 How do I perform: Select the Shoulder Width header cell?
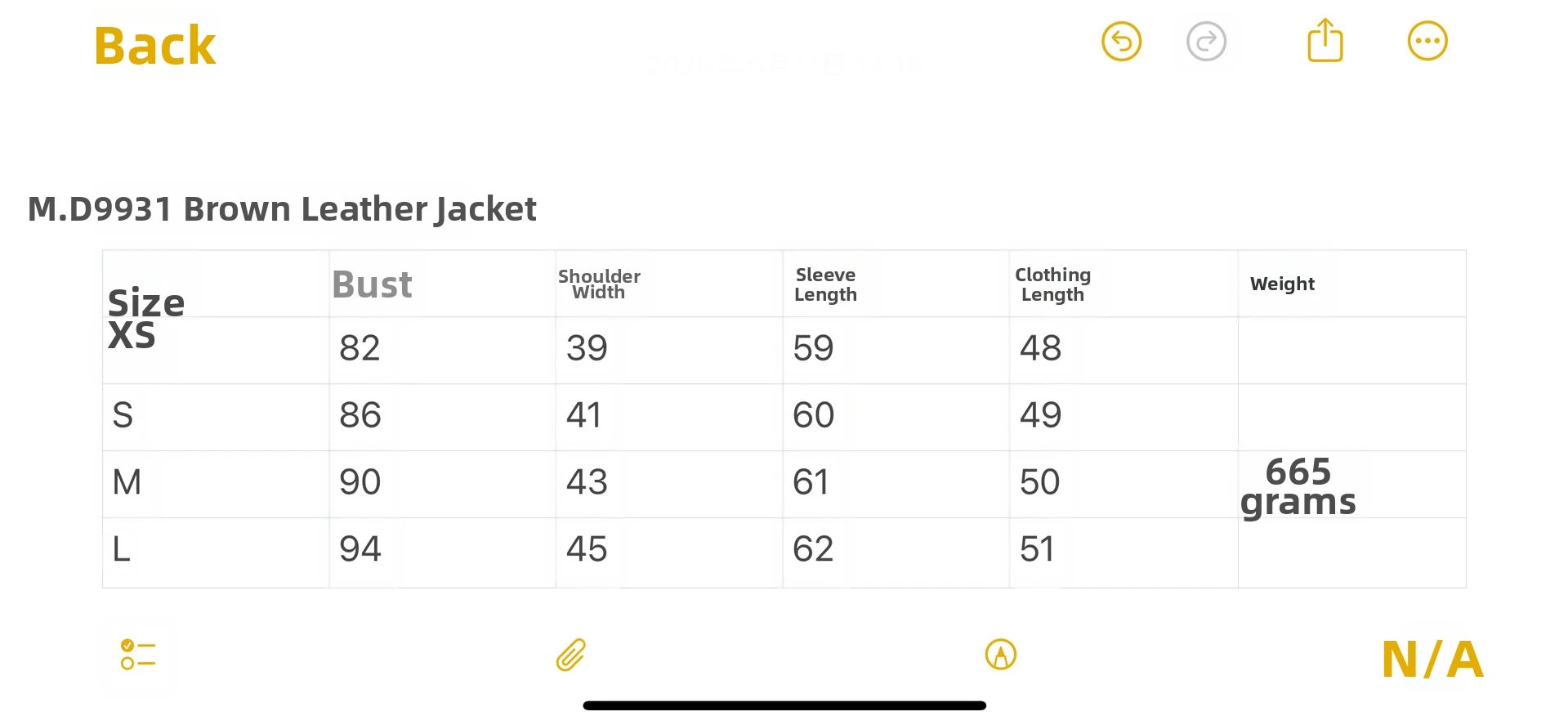599,284
